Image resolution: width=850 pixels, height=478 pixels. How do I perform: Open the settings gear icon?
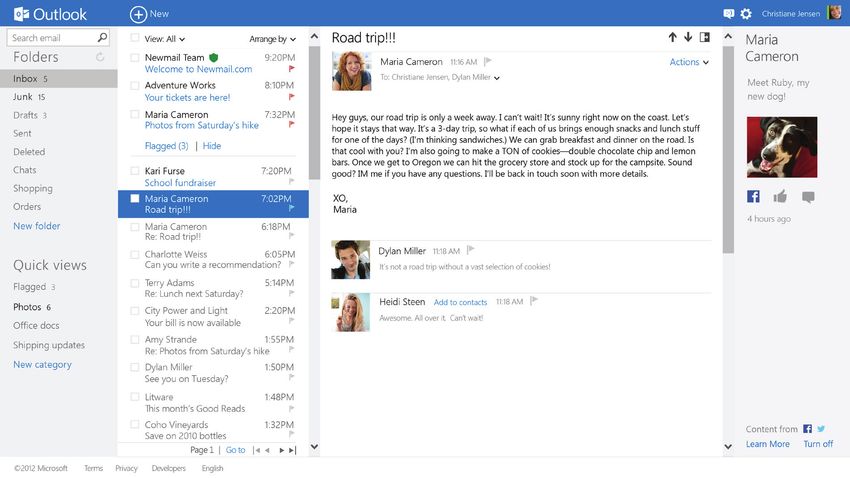tap(746, 14)
